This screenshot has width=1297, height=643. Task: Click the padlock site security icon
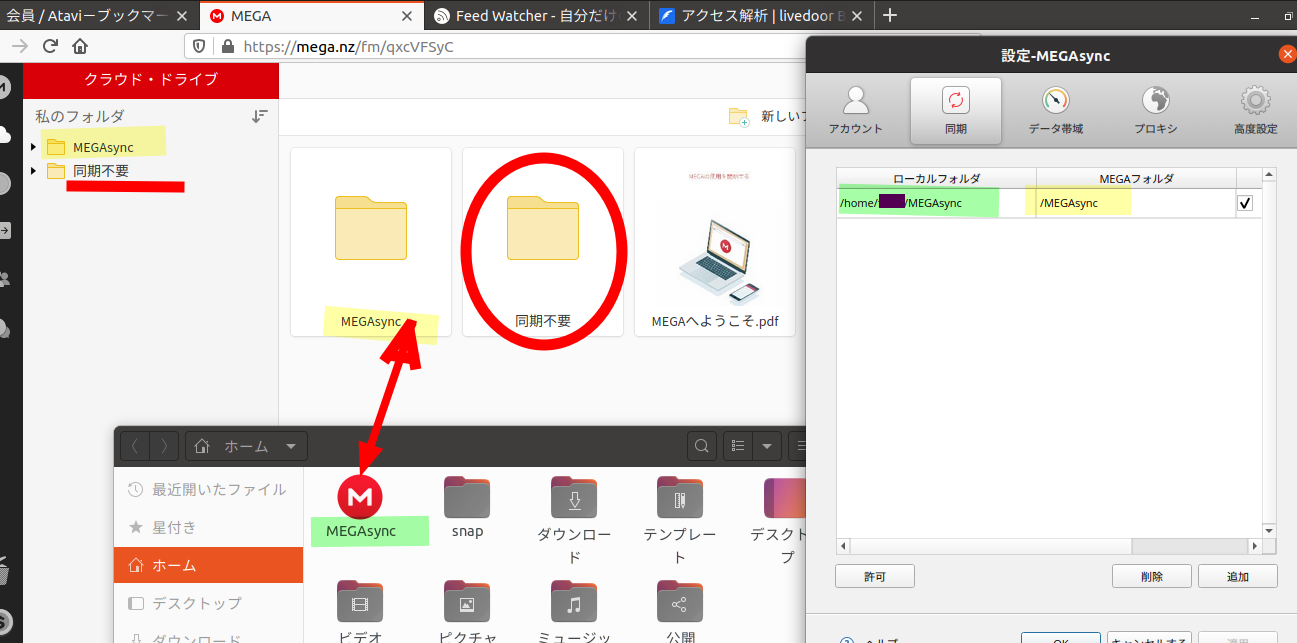pyautogui.click(x=226, y=46)
